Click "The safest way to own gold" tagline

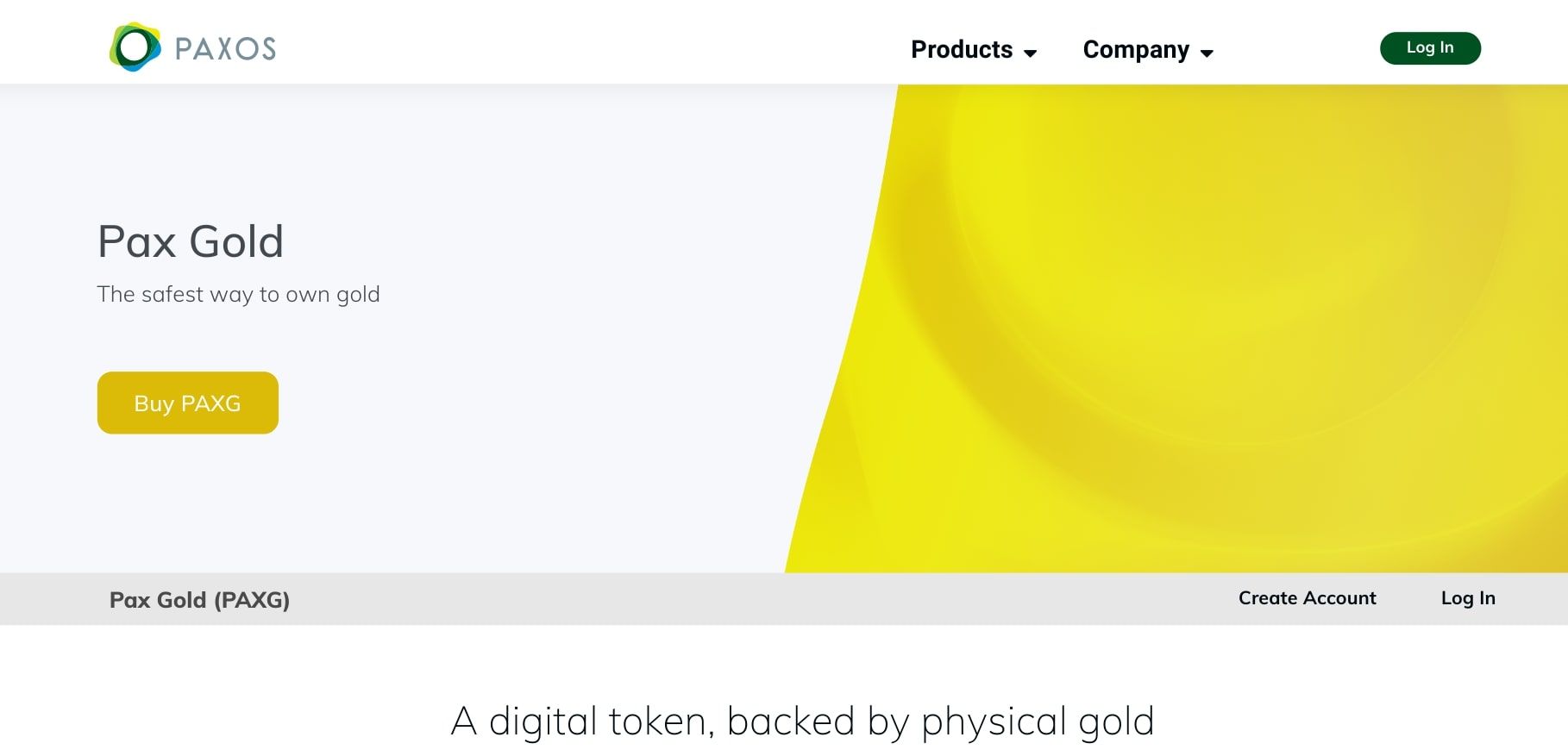(238, 295)
